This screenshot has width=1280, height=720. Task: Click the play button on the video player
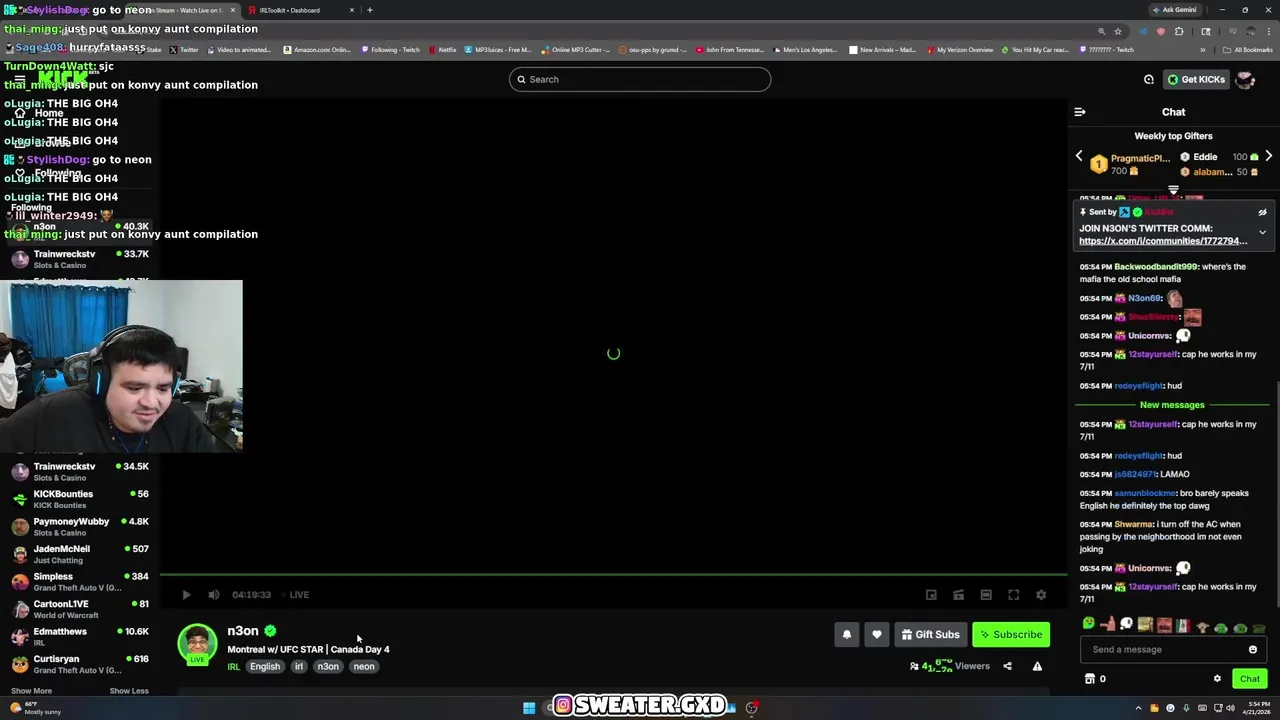coord(186,595)
